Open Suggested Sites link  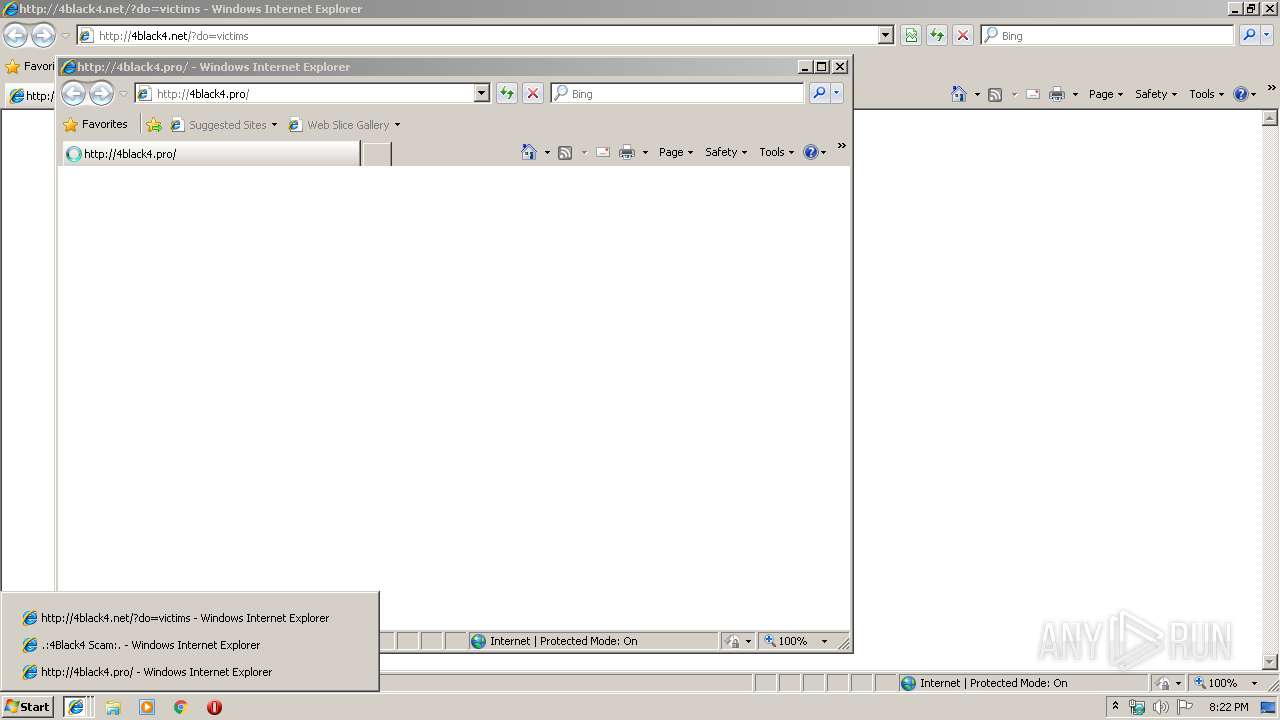[x=224, y=125]
